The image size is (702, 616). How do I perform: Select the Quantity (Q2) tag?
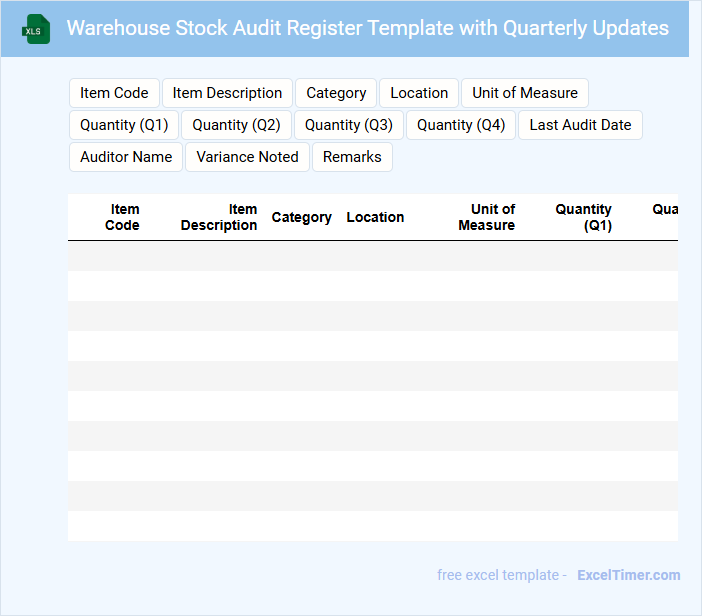pyautogui.click(x=237, y=125)
